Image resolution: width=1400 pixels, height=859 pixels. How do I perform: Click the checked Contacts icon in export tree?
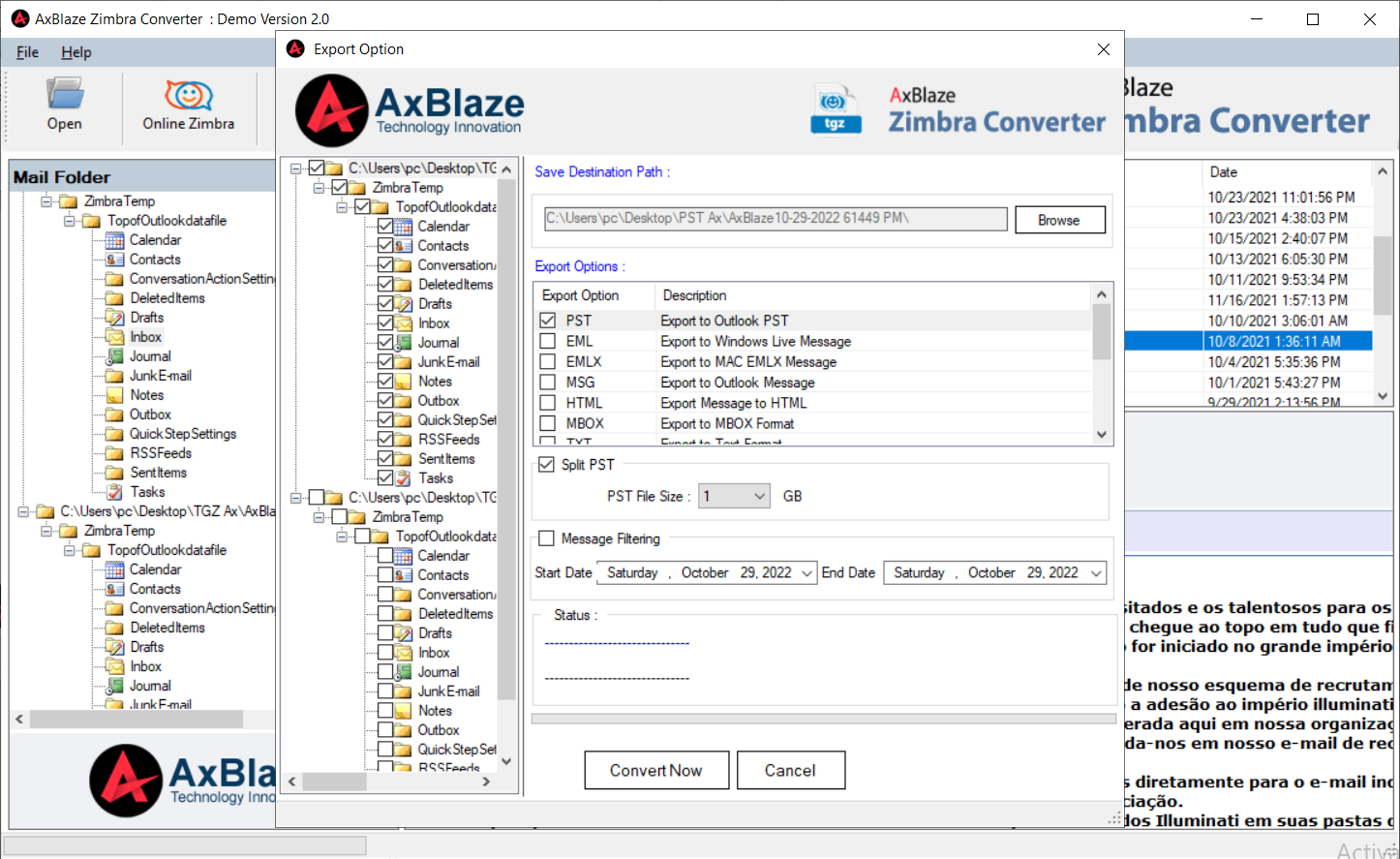(x=403, y=246)
